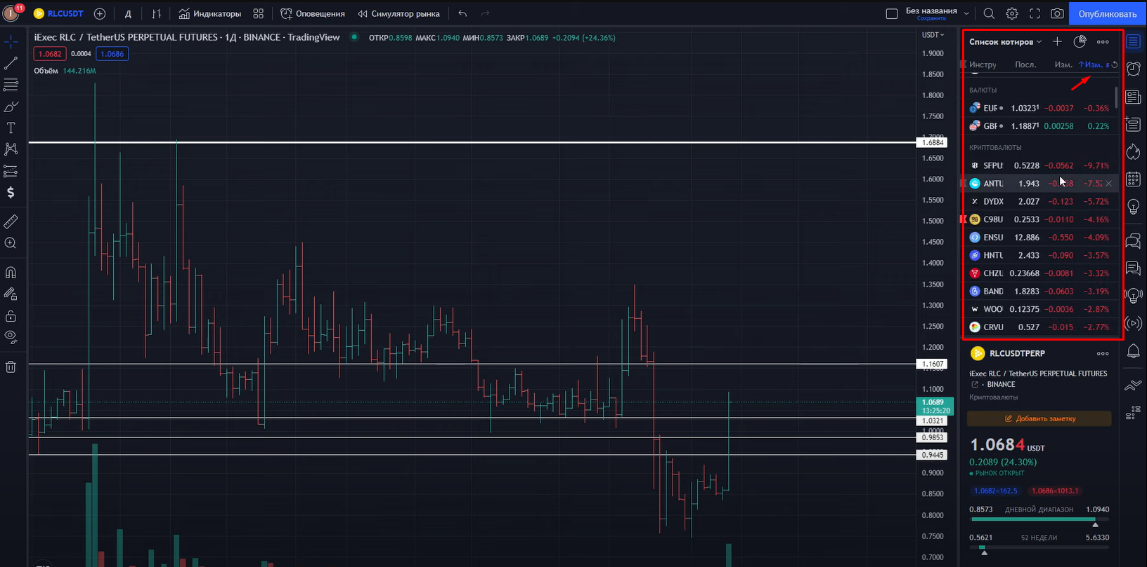Open the alerts clock panel in right sidebar
1147x567 pixels.
(x=1133, y=69)
